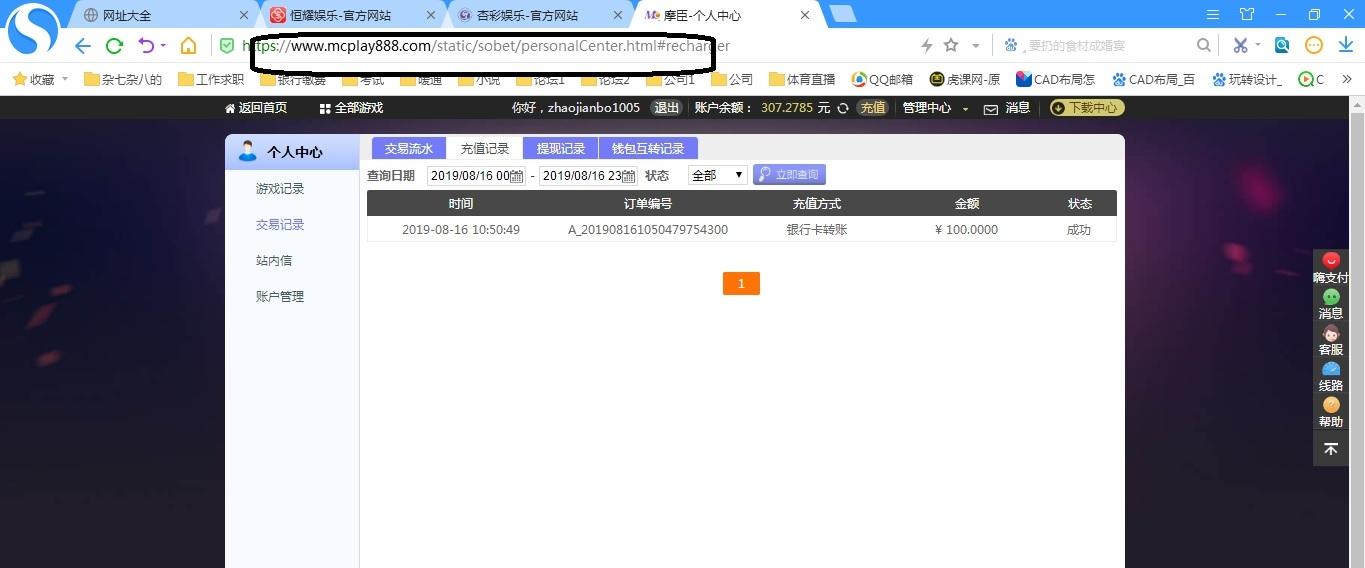This screenshot has height=568, width=1365.
Task: Open the calendar for the start date
Action: pos(517,176)
